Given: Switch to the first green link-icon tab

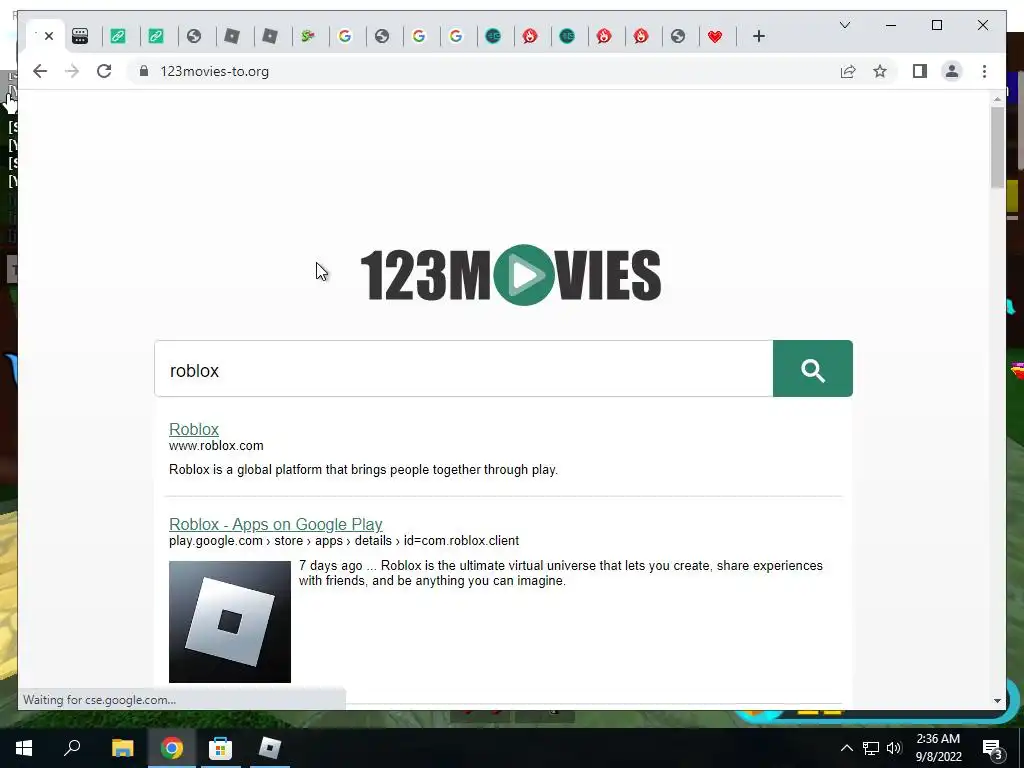Looking at the screenshot, I should point(118,36).
